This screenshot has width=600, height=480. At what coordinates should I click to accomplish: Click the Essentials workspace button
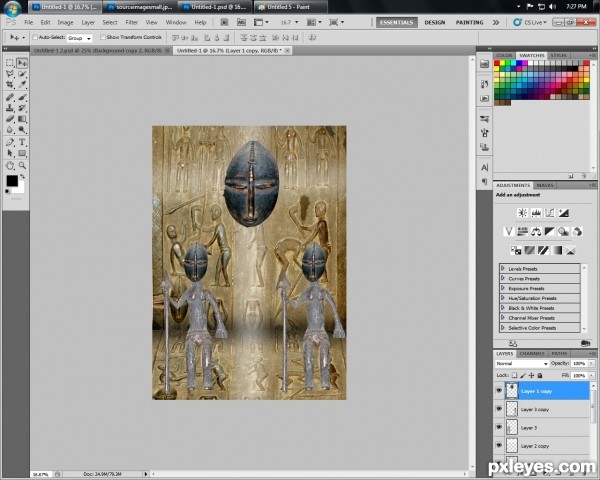tap(396, 22)
